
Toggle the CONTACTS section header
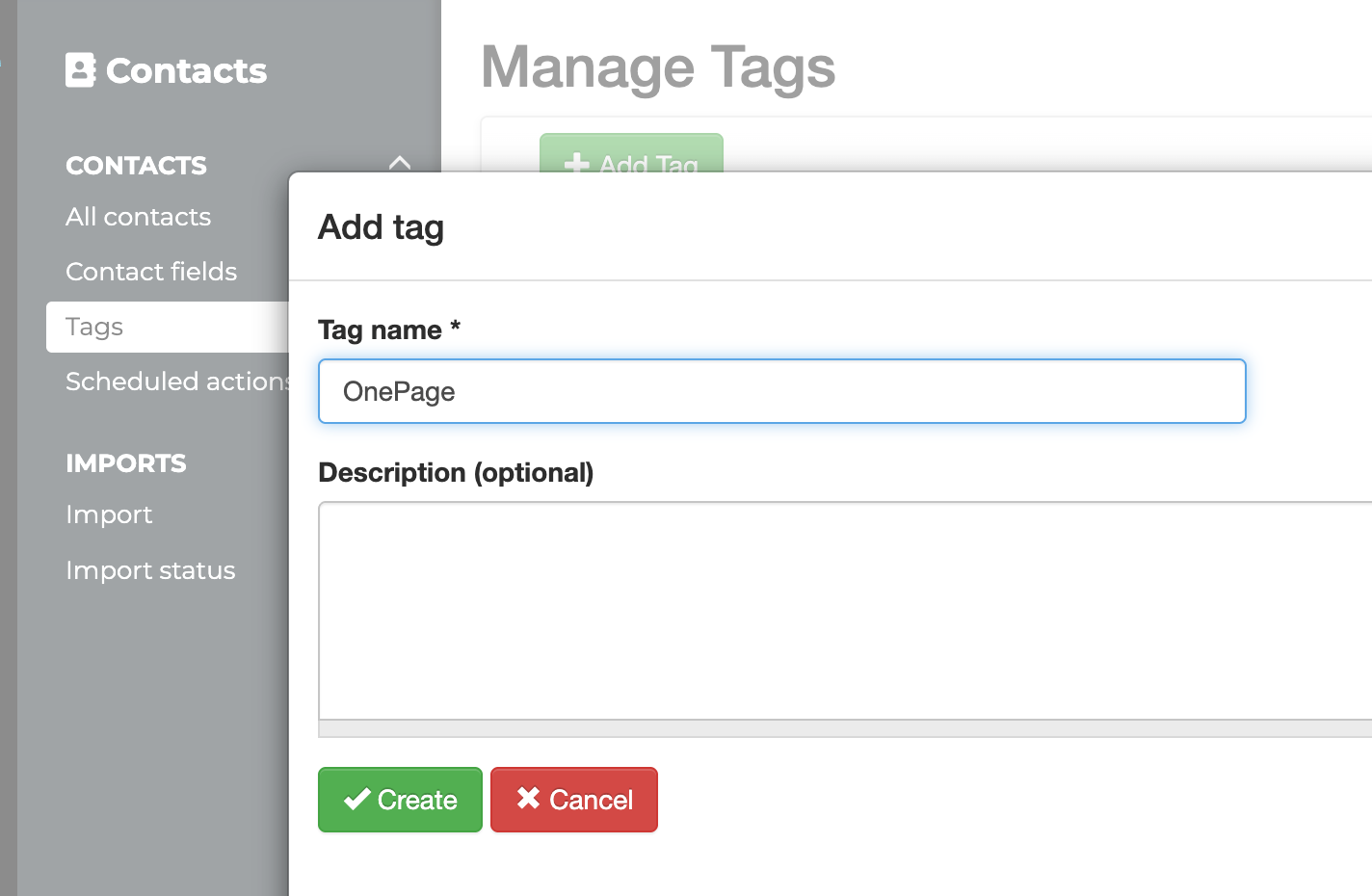136,166
